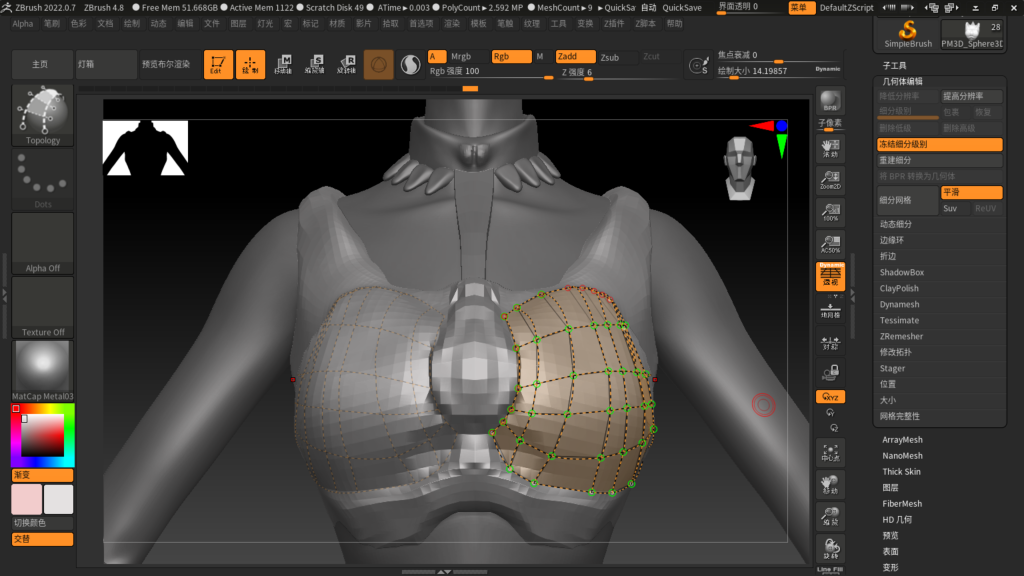The image size is (1024, 576).
Task: Click the Rotate view icon in right shelf
Action: click(830, 549)
